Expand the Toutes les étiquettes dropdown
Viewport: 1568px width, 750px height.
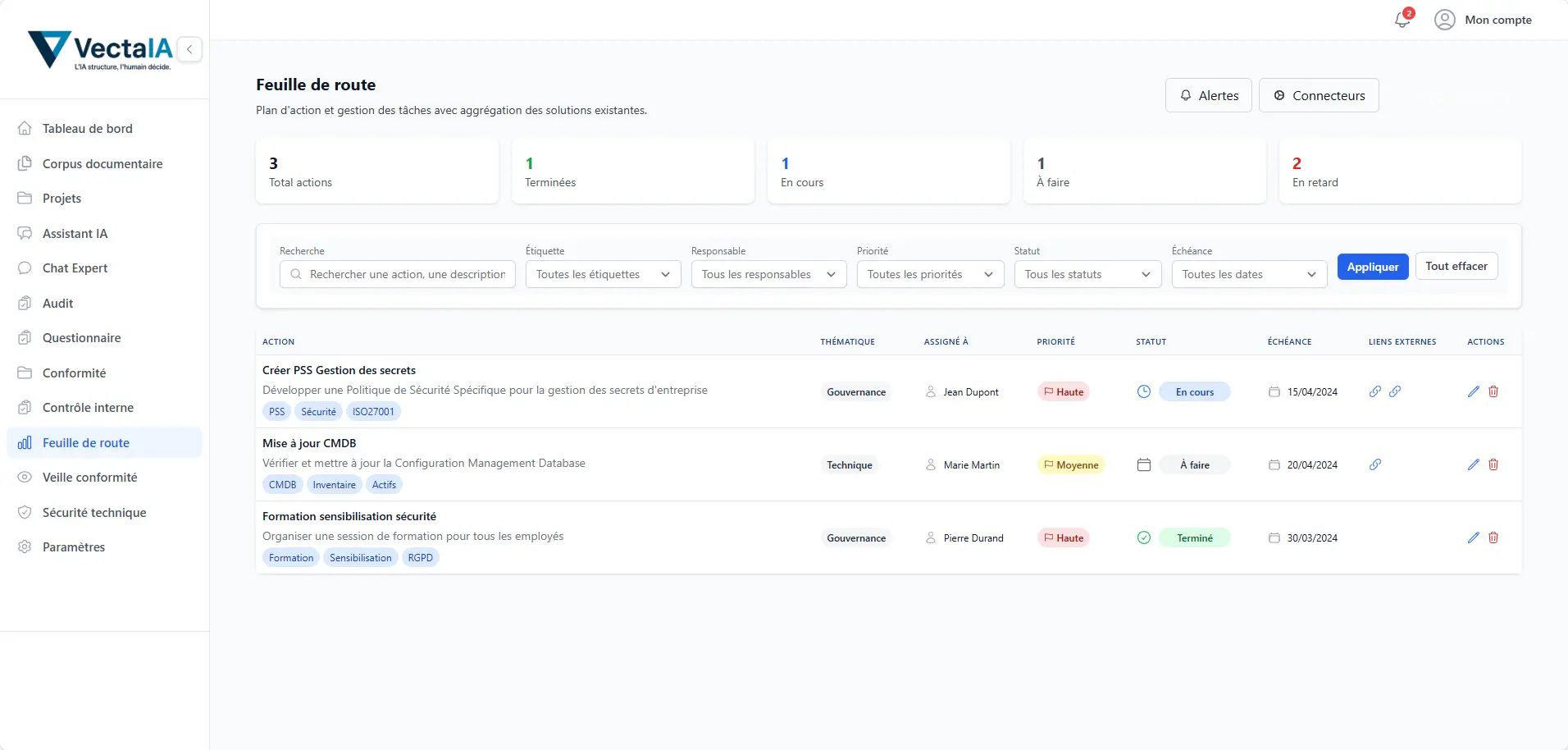coord(603,274)
